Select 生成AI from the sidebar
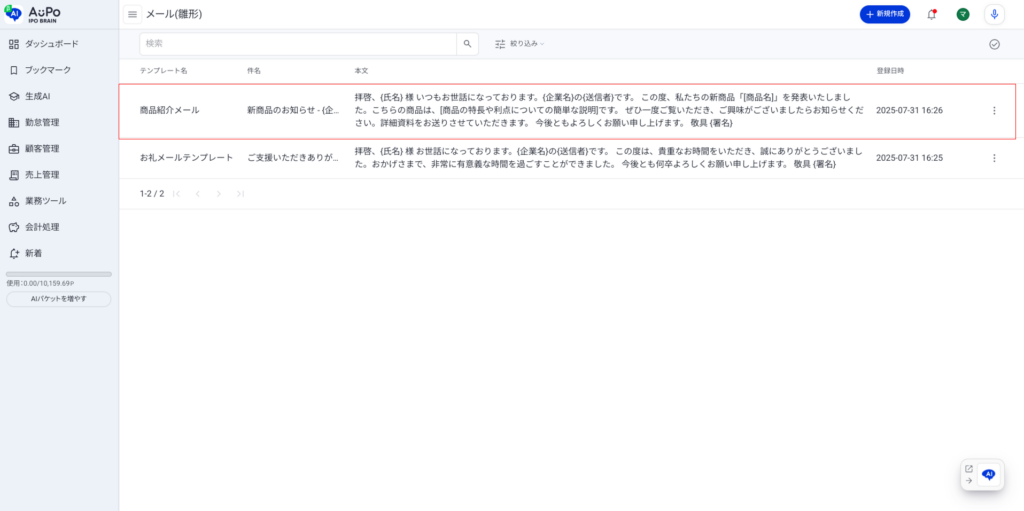 [x=37, y=96]
